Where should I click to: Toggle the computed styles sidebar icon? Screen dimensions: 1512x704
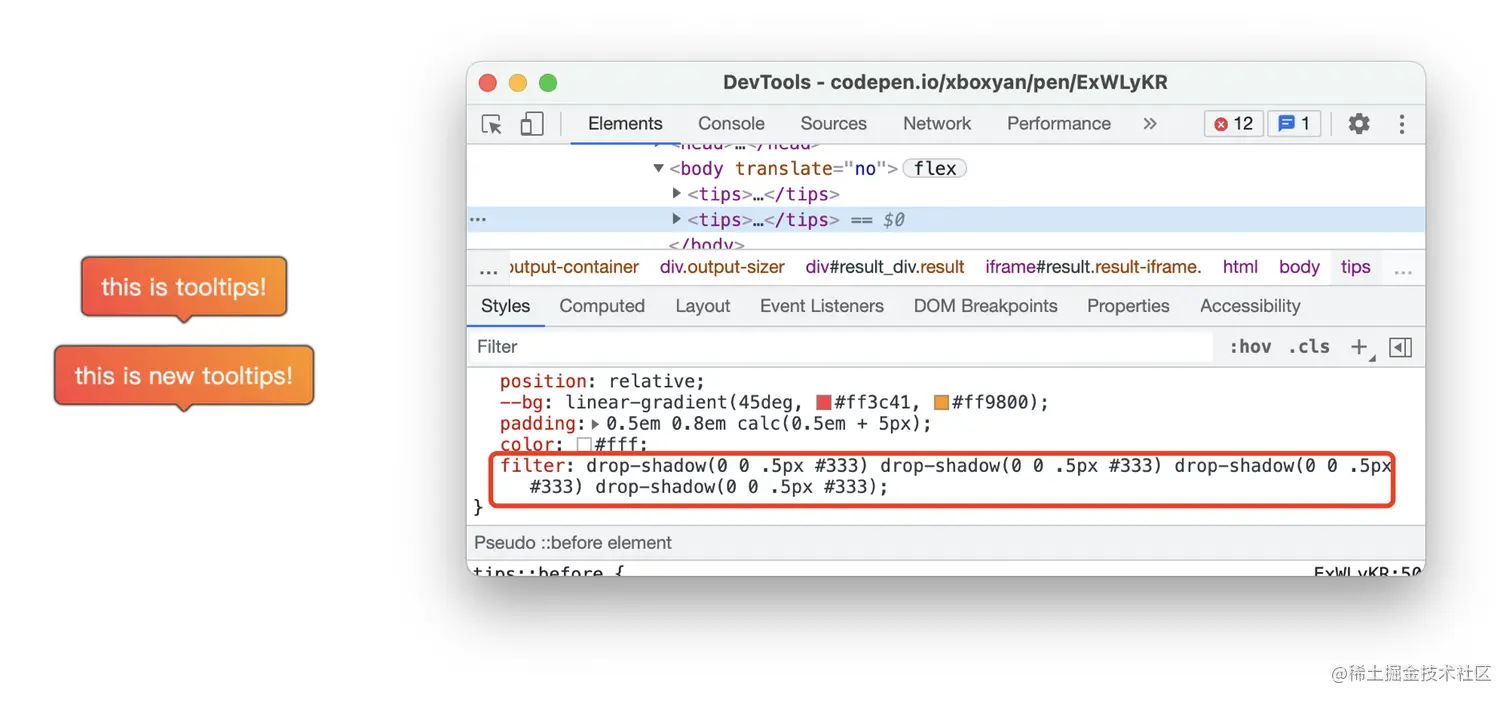pyautogui.click(x=1401, y=347)
